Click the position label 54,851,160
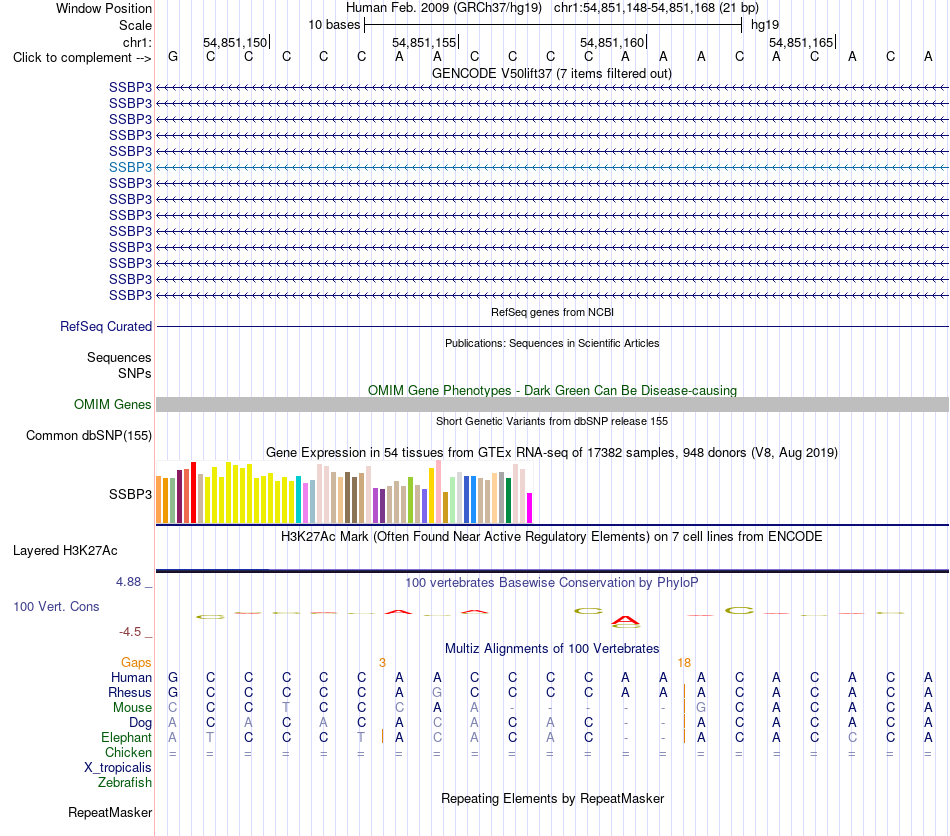Viewport: 950px width, 836px height. 612,42
